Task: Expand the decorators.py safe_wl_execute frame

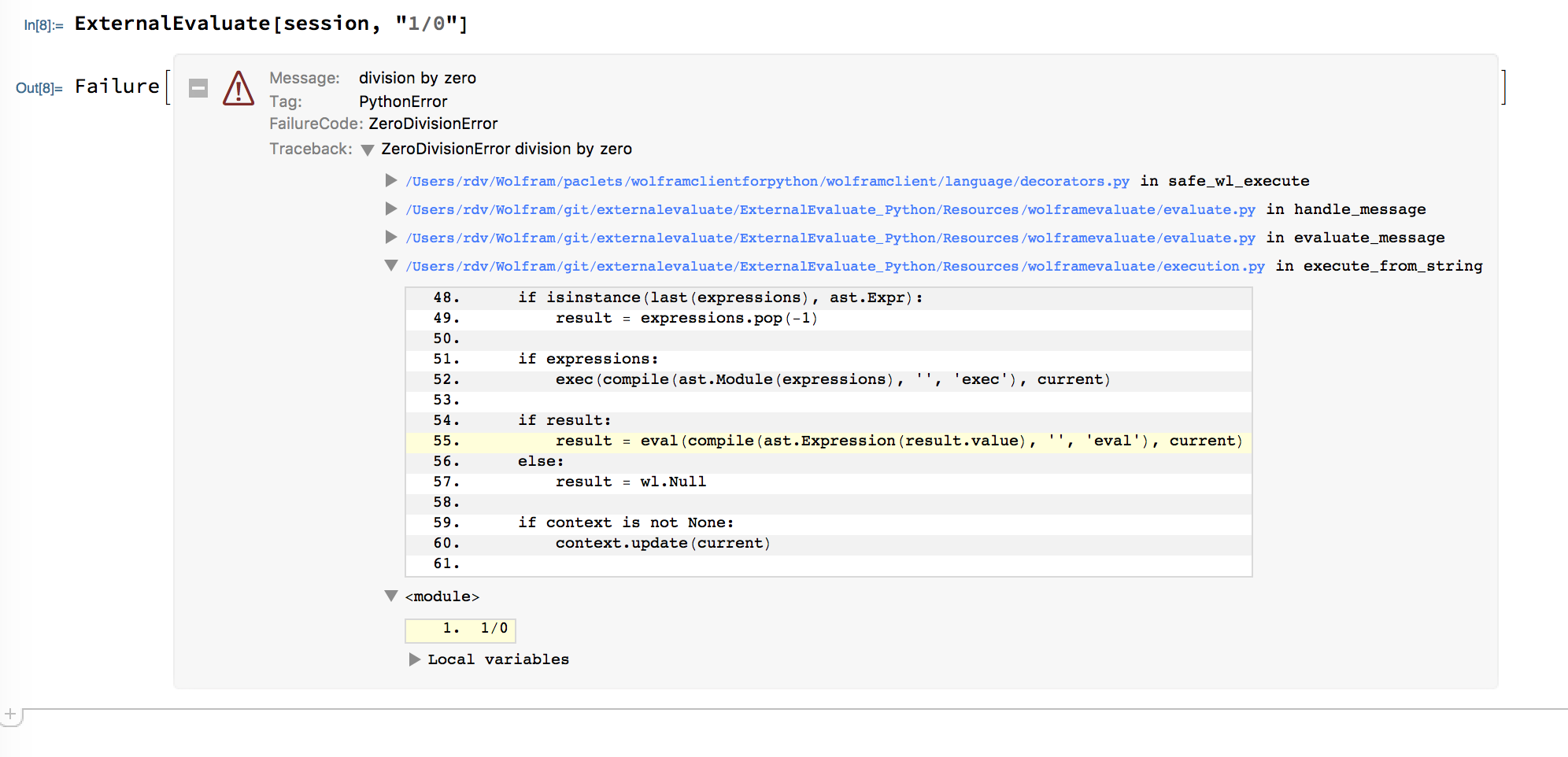Action: coord(390,181)
